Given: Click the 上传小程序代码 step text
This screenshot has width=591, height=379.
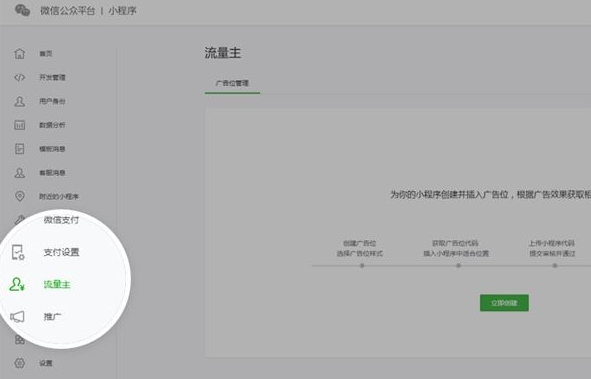Looking at the screenshot, I should click(x=551, y=243).
